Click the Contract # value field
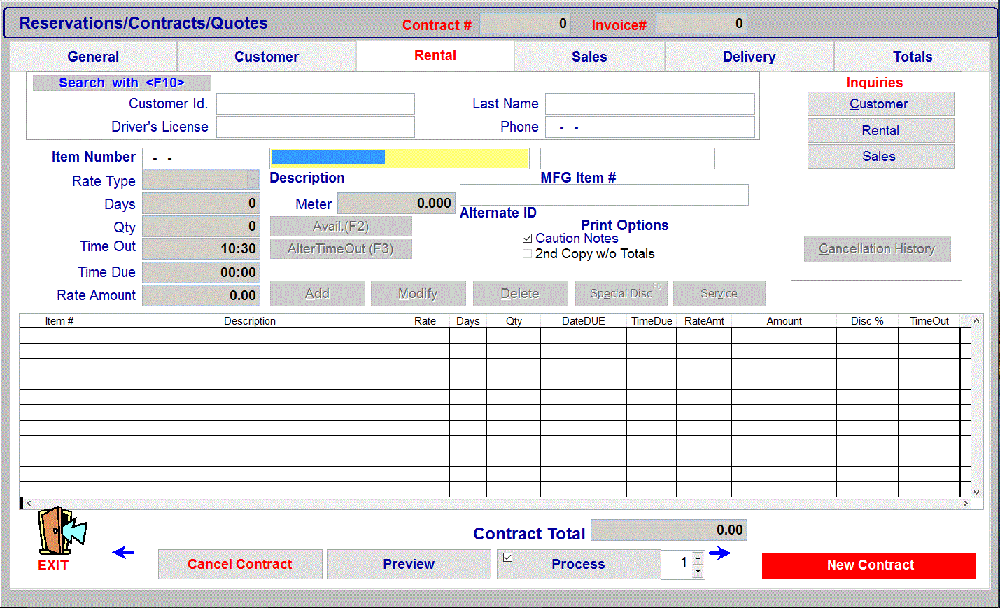The image size is (1000, 608). [x=525, y=24]
